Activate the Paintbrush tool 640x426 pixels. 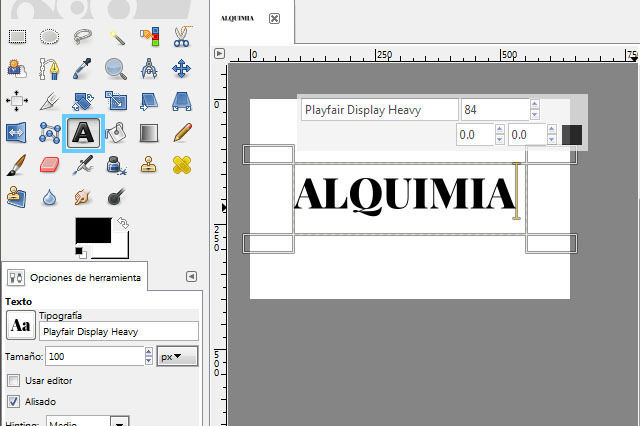pos(17,164)
